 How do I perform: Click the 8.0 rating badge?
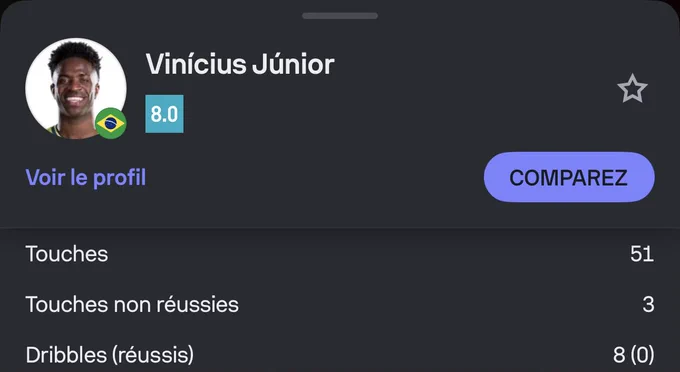click(164, 114)
